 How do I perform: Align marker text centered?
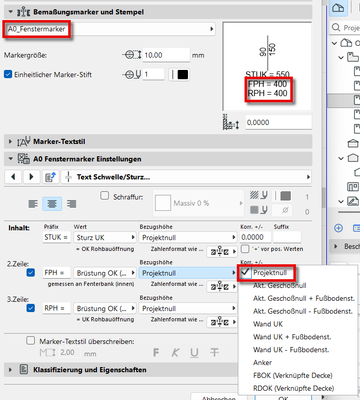pyautogui.click(x=52, y=204)
